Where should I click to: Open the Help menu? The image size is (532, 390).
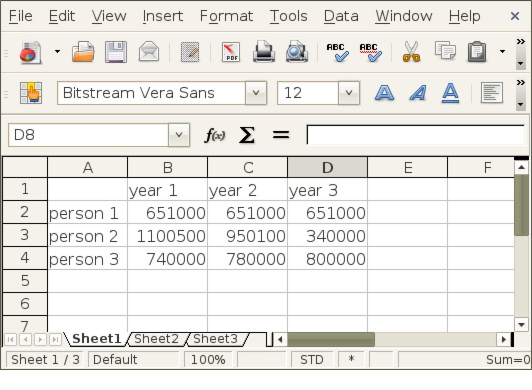[x=464, y=16]
